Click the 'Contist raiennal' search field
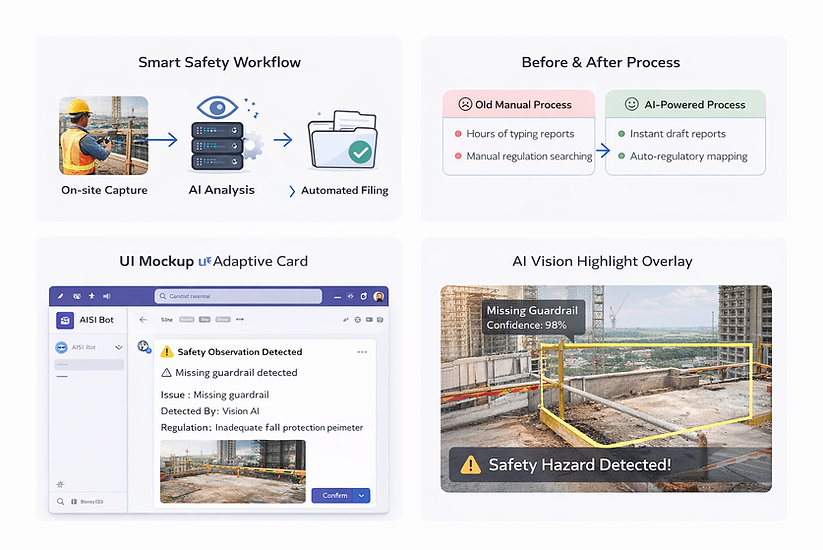Viewport: 823px width, 550px height. tap(238, 296)
